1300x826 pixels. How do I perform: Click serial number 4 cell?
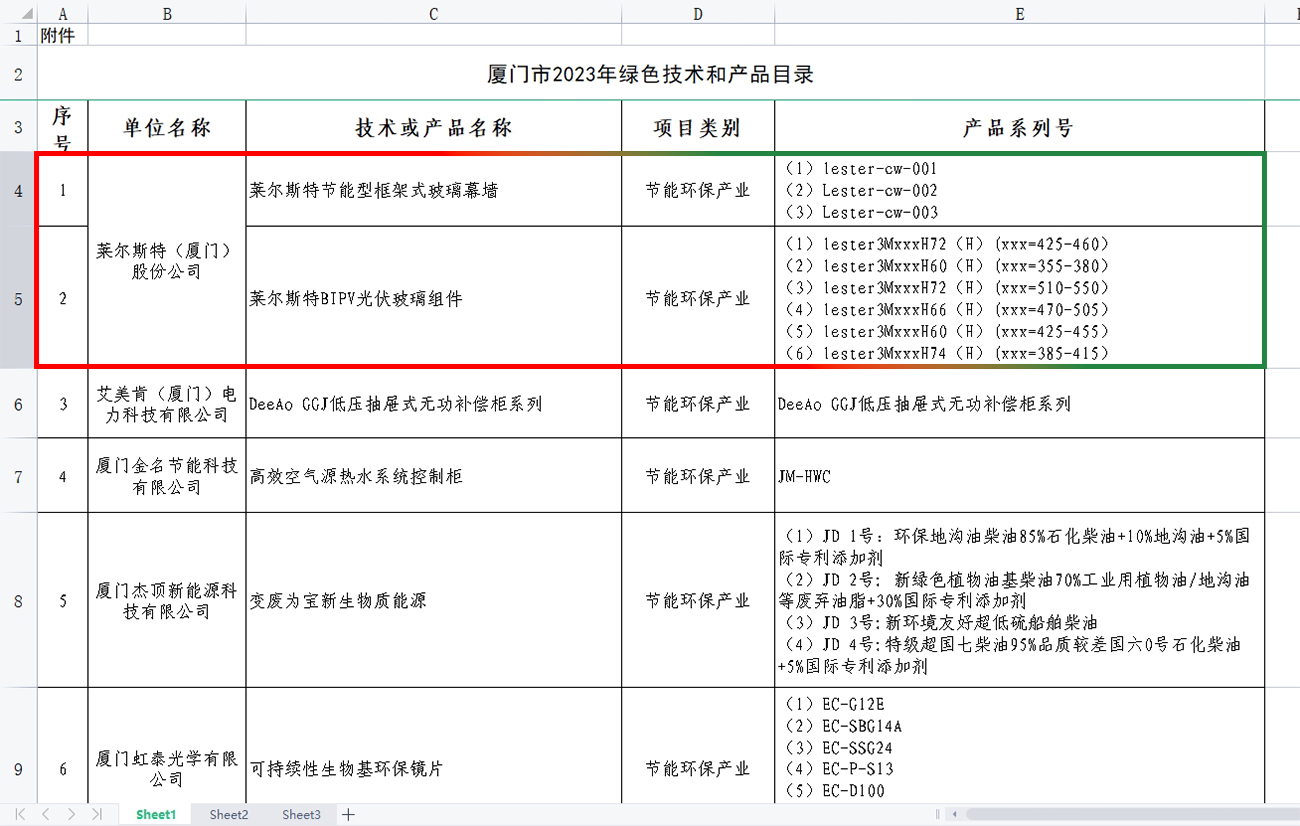pos(63,476)
